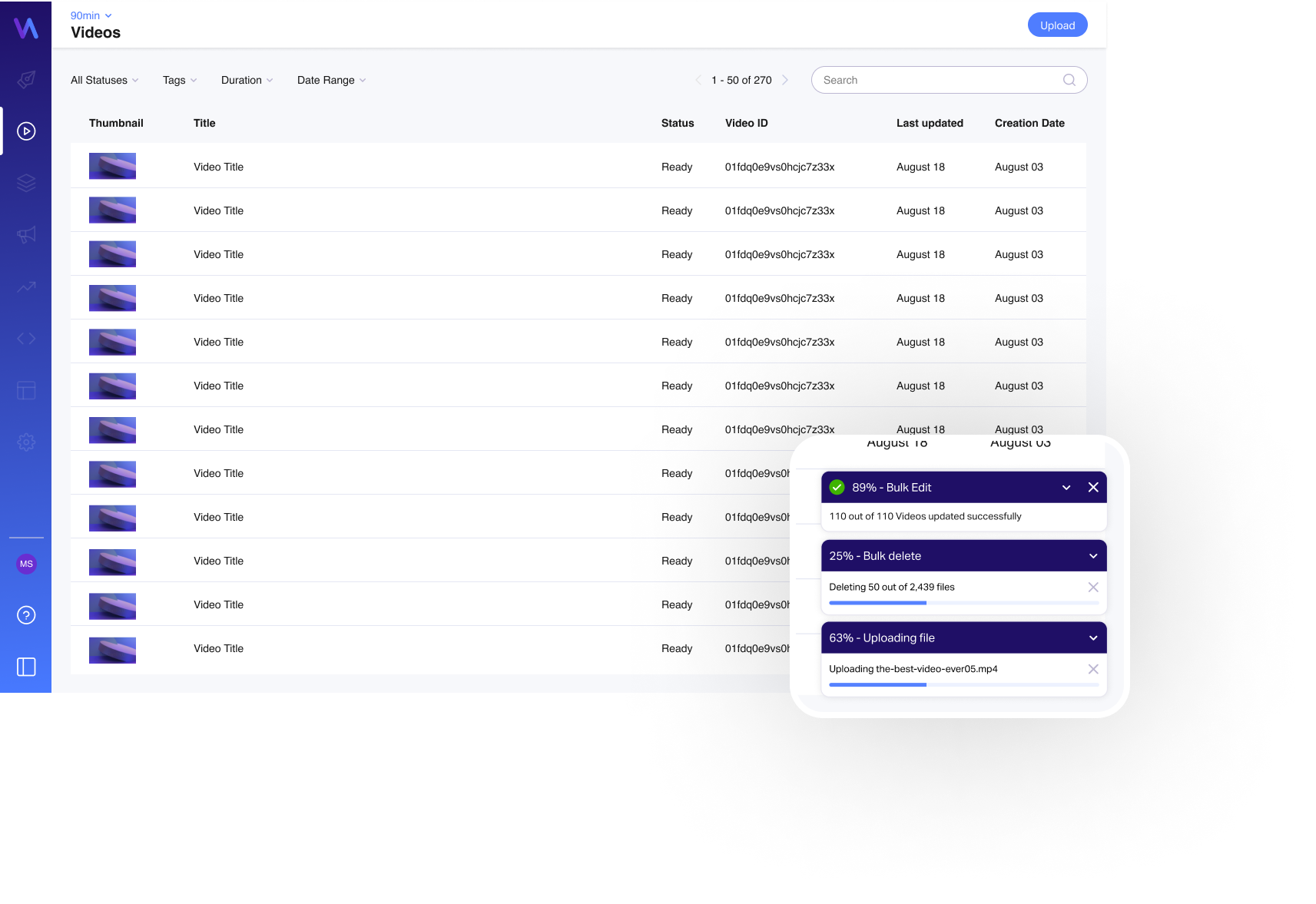Open the help question mark icon

point(26,615)
